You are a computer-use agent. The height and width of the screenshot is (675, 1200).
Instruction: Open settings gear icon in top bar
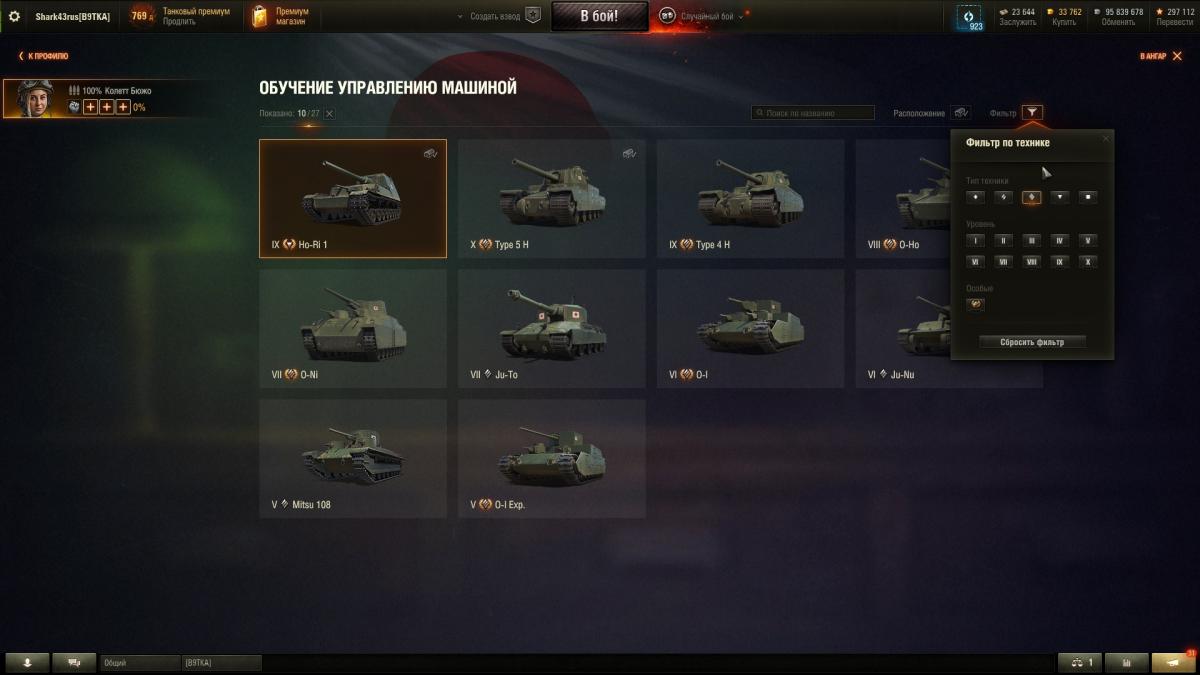(x=14, y=16)
